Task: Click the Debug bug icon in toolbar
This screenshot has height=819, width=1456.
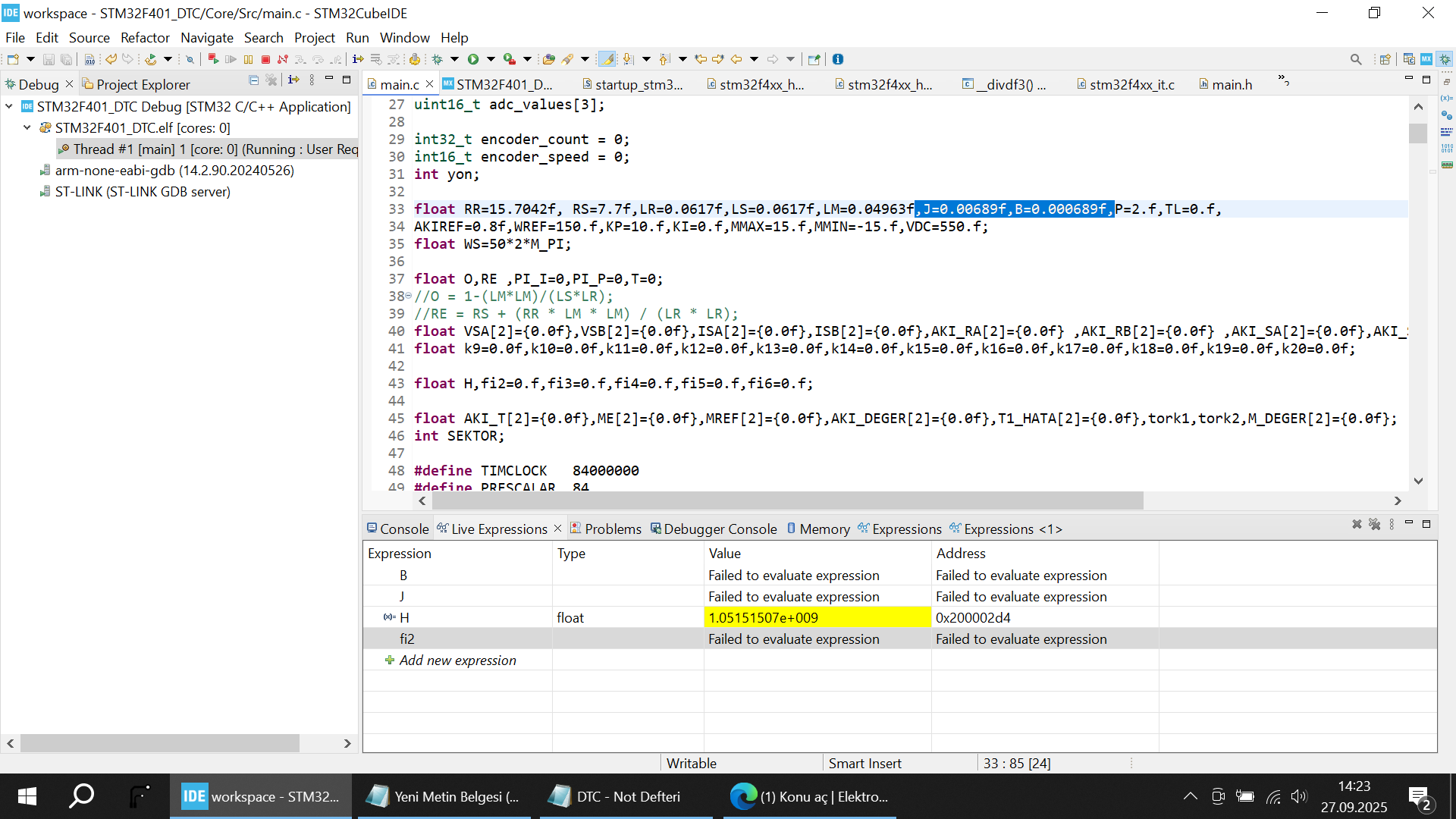Action: pyautogui.click(x=438, y=59)
